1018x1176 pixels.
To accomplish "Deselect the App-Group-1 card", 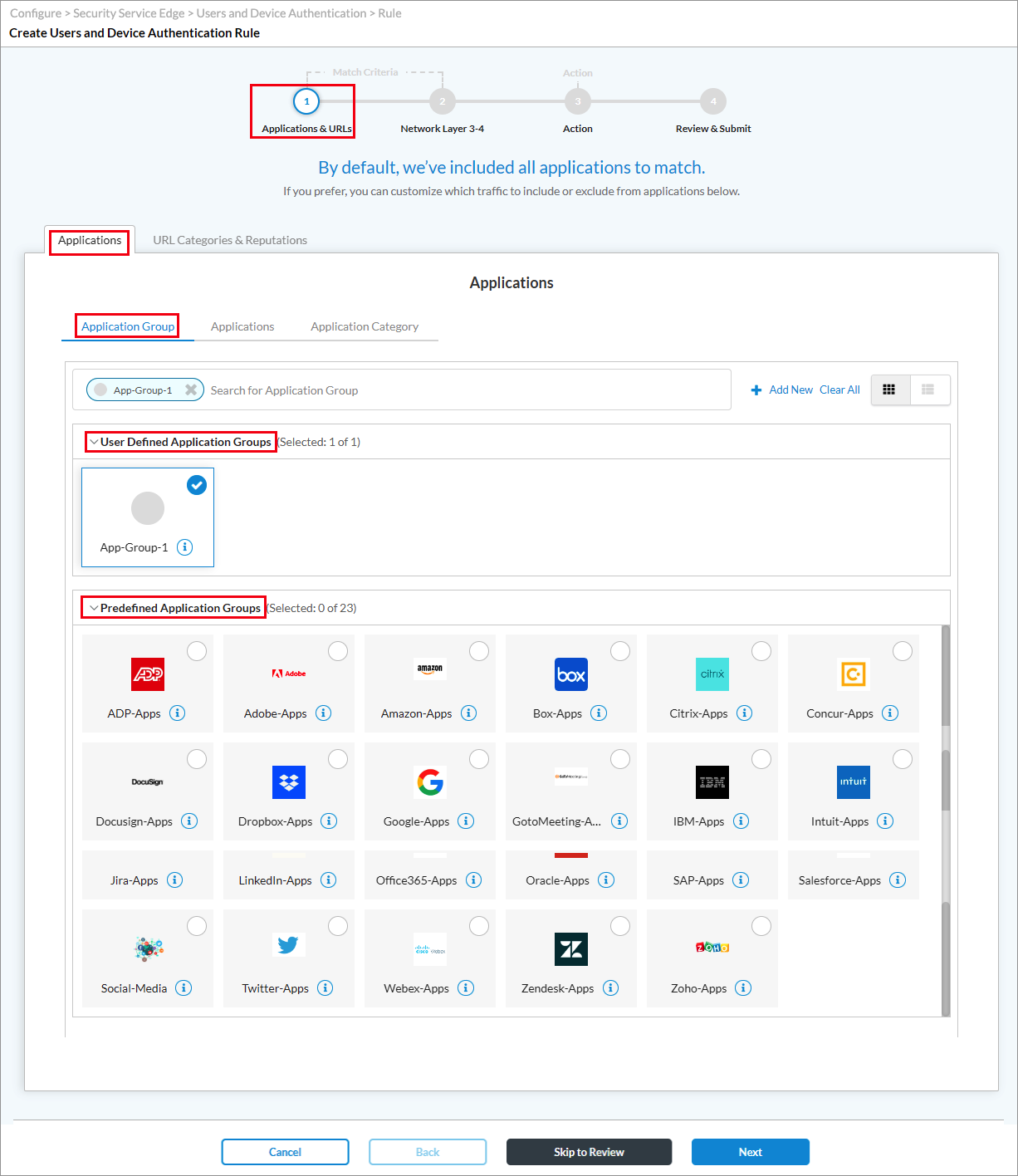I will pos(196,485).
